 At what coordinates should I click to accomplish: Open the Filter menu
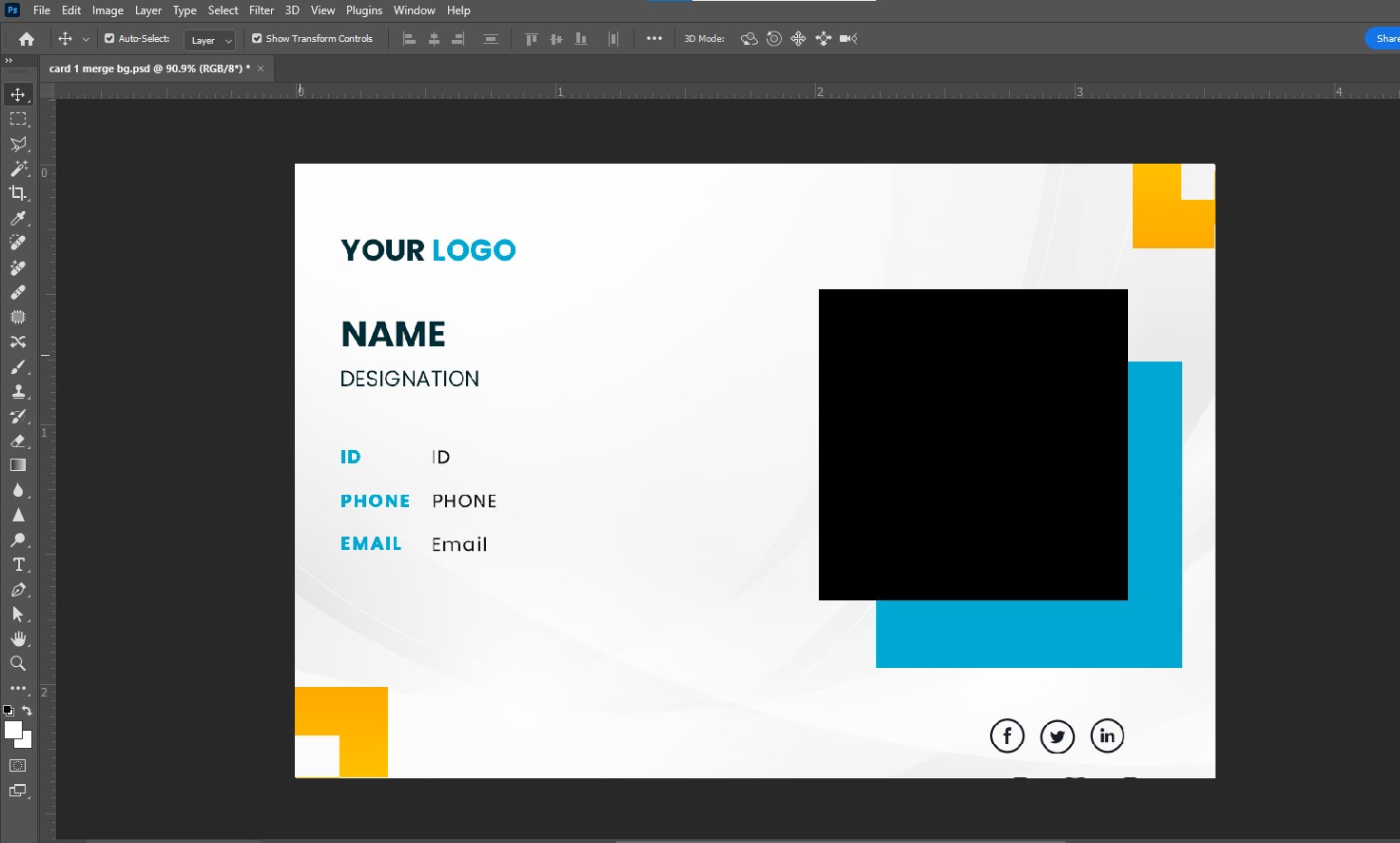(262, 10)
